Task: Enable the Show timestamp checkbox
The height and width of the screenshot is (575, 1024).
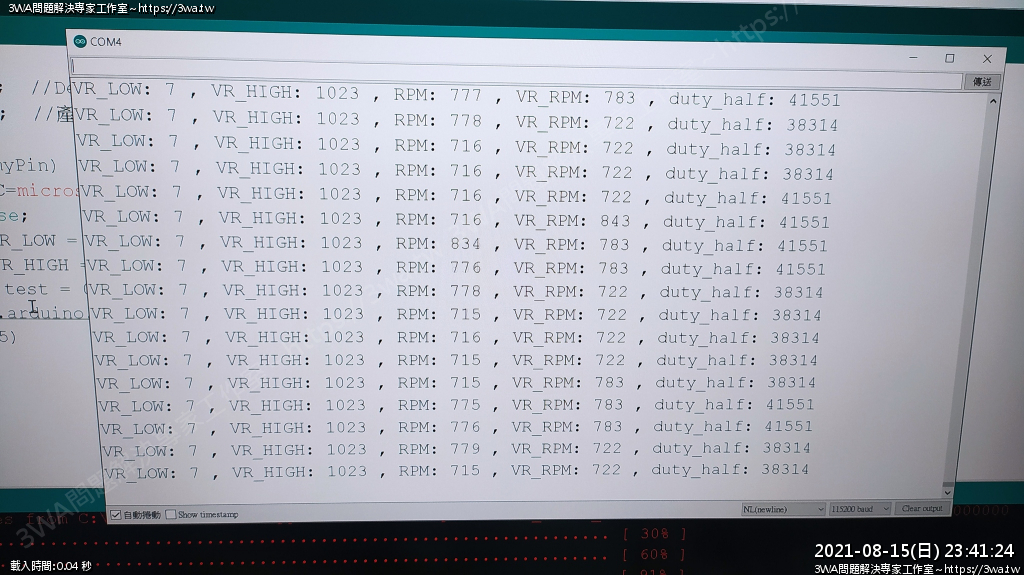Action: point(171,515)
